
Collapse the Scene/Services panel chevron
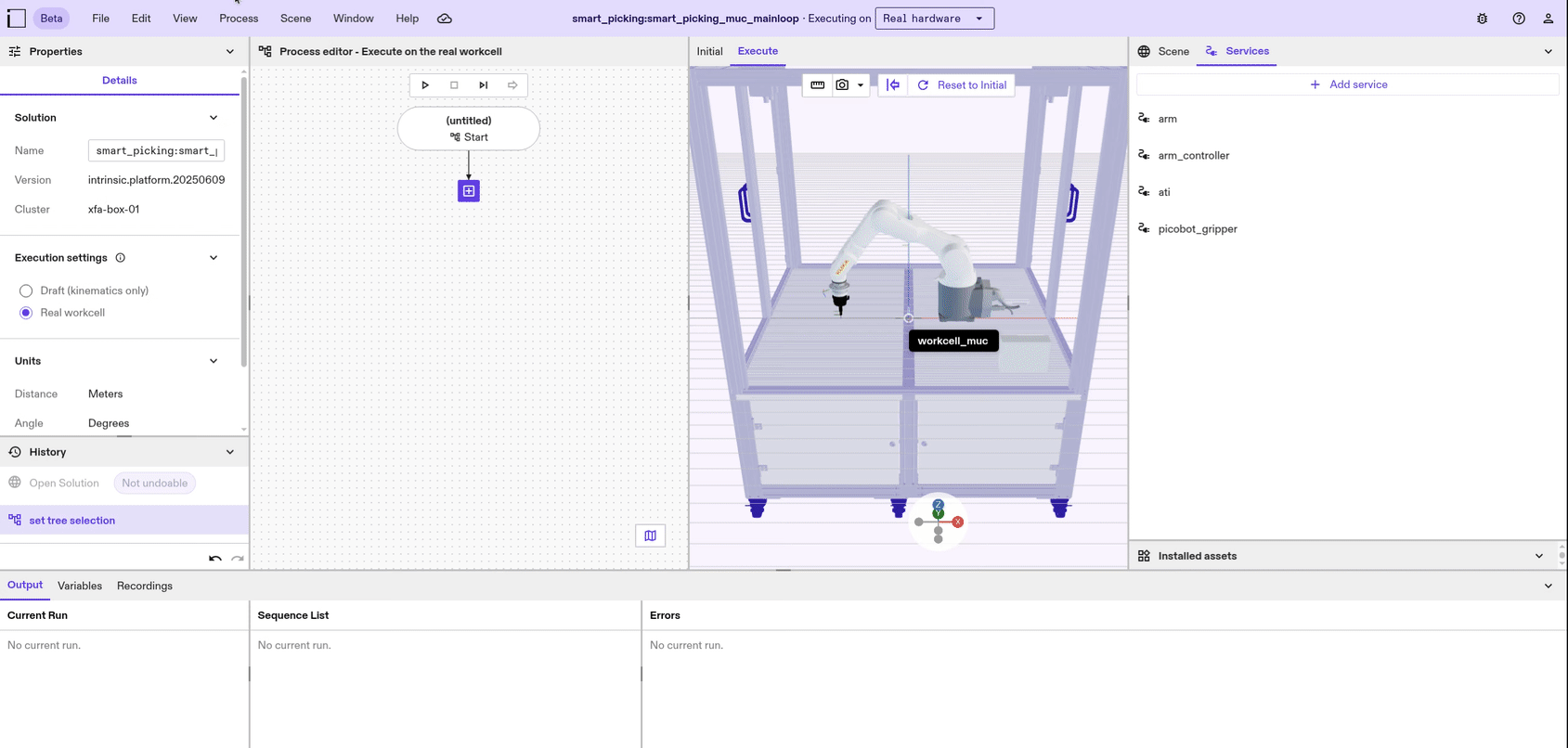tap(1549, 52)
